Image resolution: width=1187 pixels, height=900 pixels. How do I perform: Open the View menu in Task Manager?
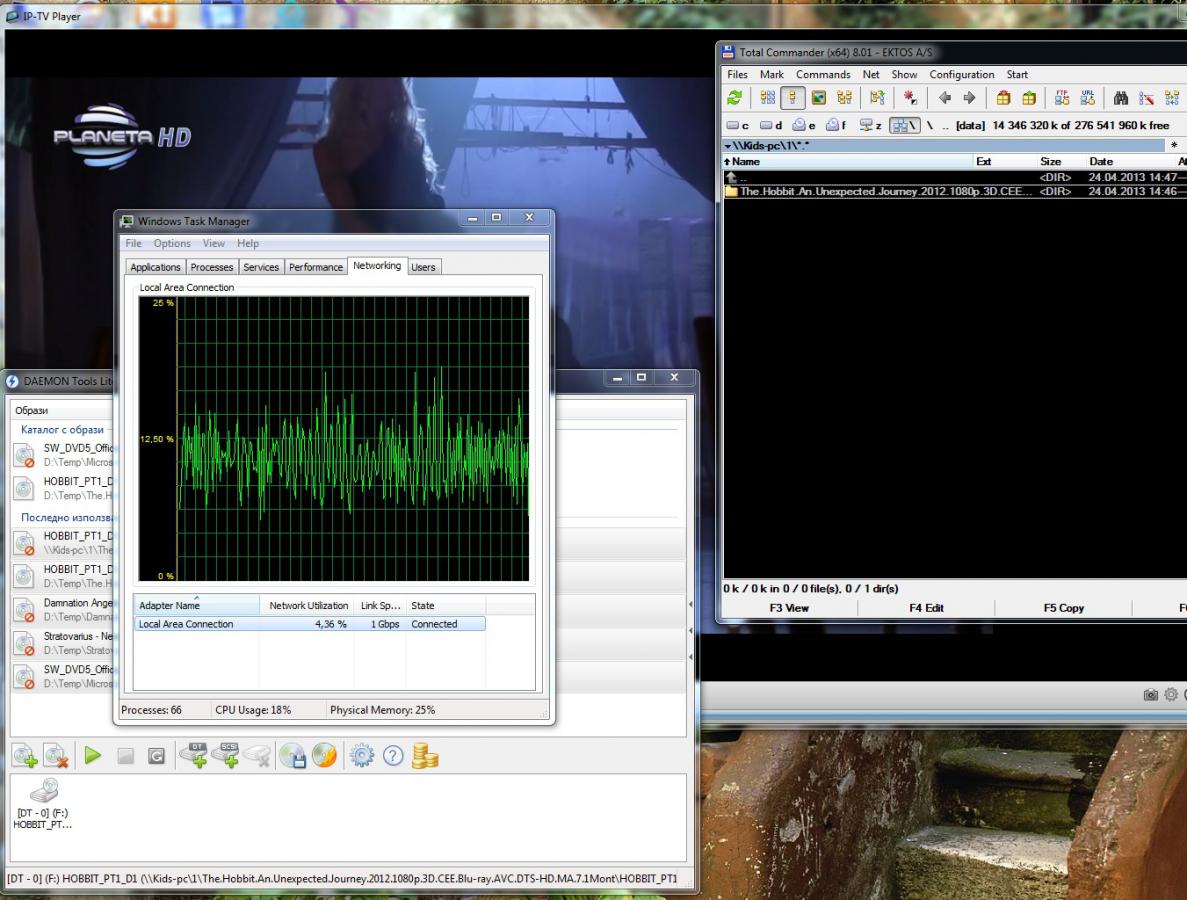pyautogui.click(x=213, y=243)
